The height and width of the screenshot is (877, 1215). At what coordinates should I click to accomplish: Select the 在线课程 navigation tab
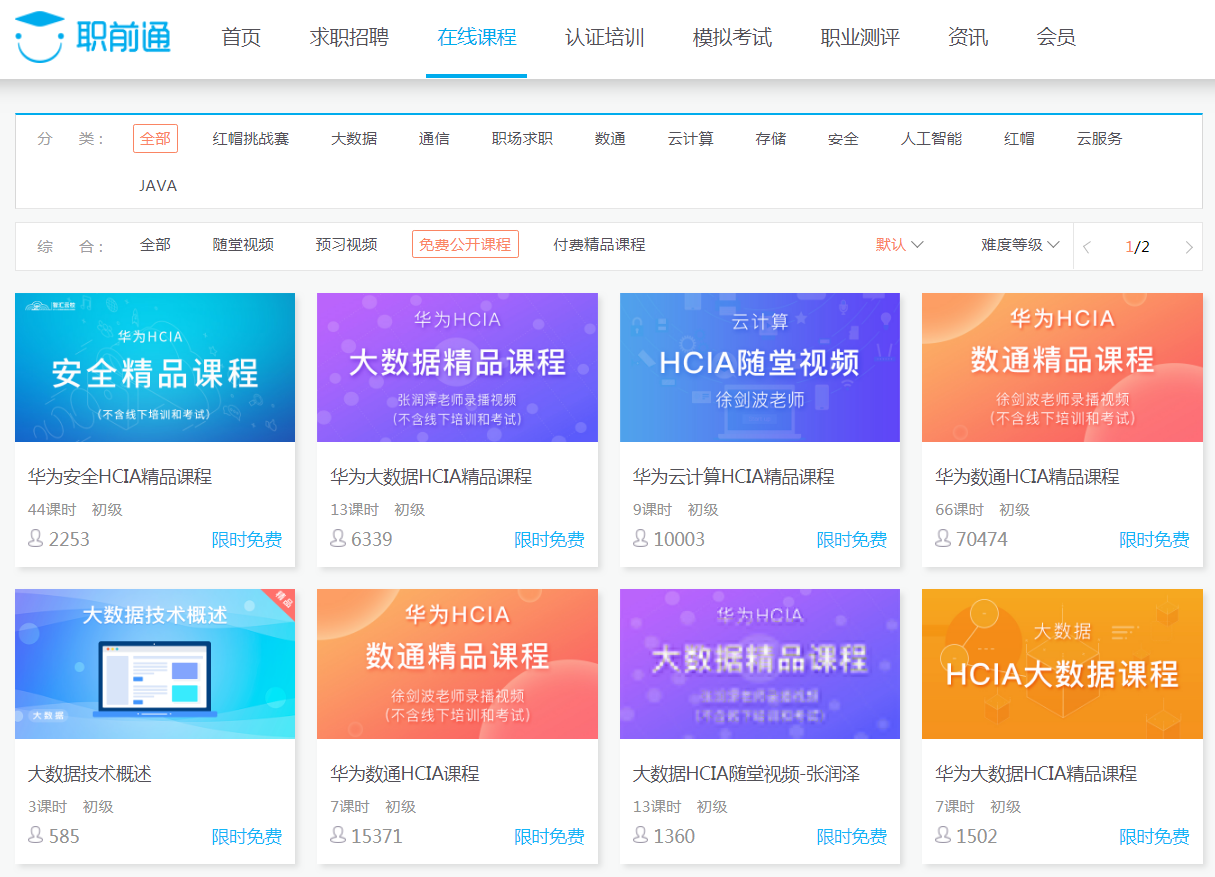(477, 38)
